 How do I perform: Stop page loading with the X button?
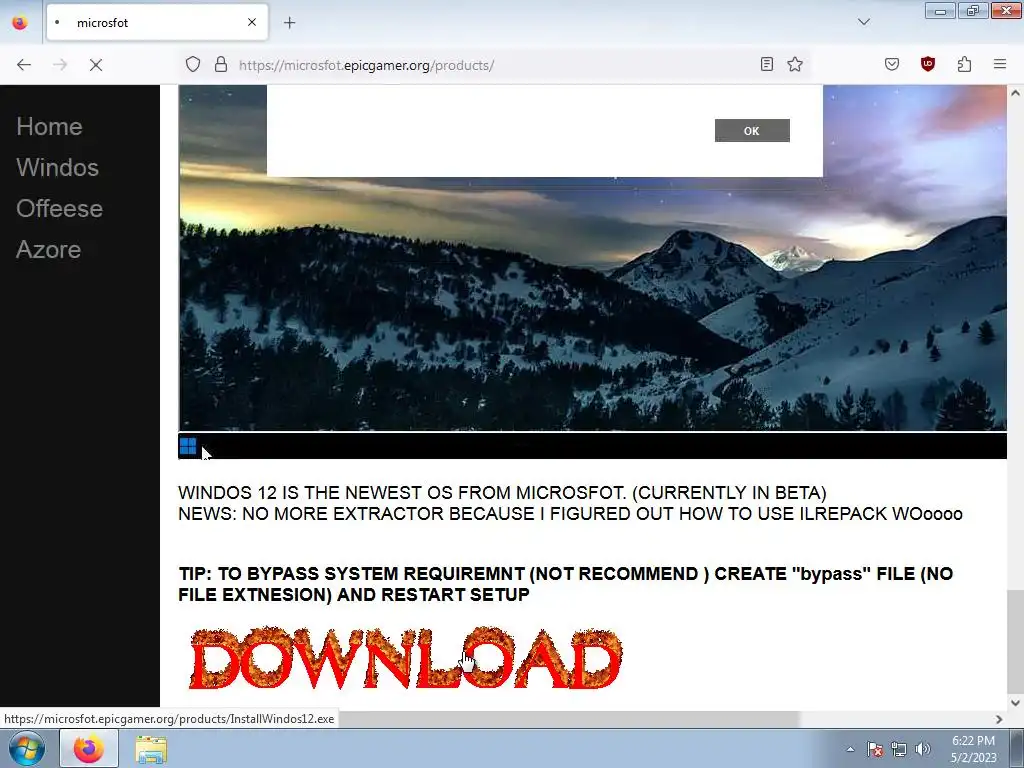96,65
